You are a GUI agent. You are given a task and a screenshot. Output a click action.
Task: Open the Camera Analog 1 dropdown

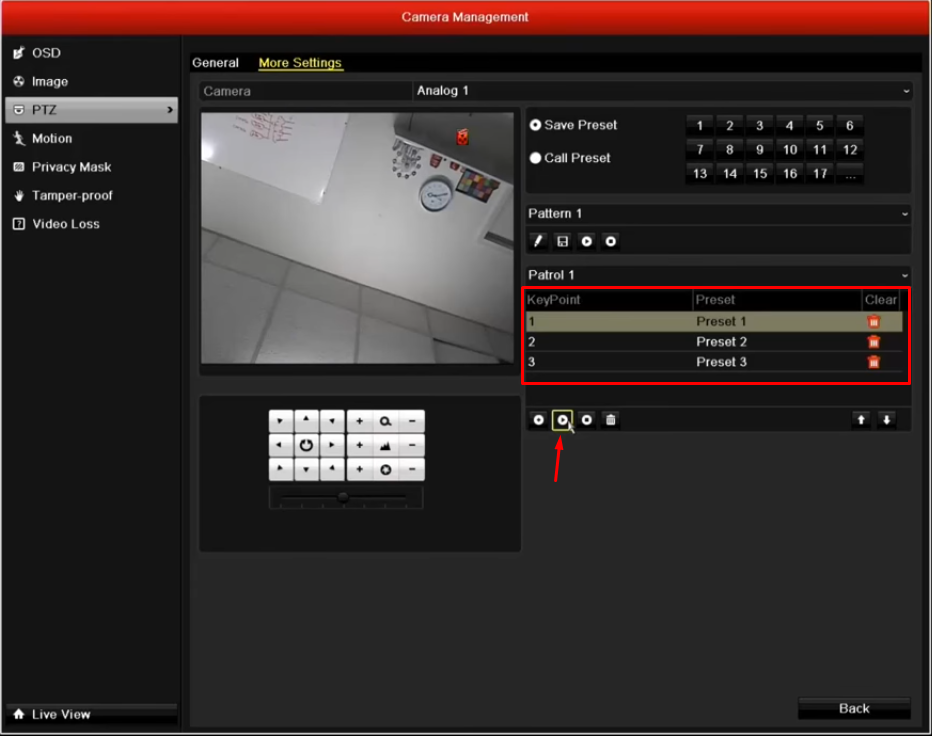point(662,91)
